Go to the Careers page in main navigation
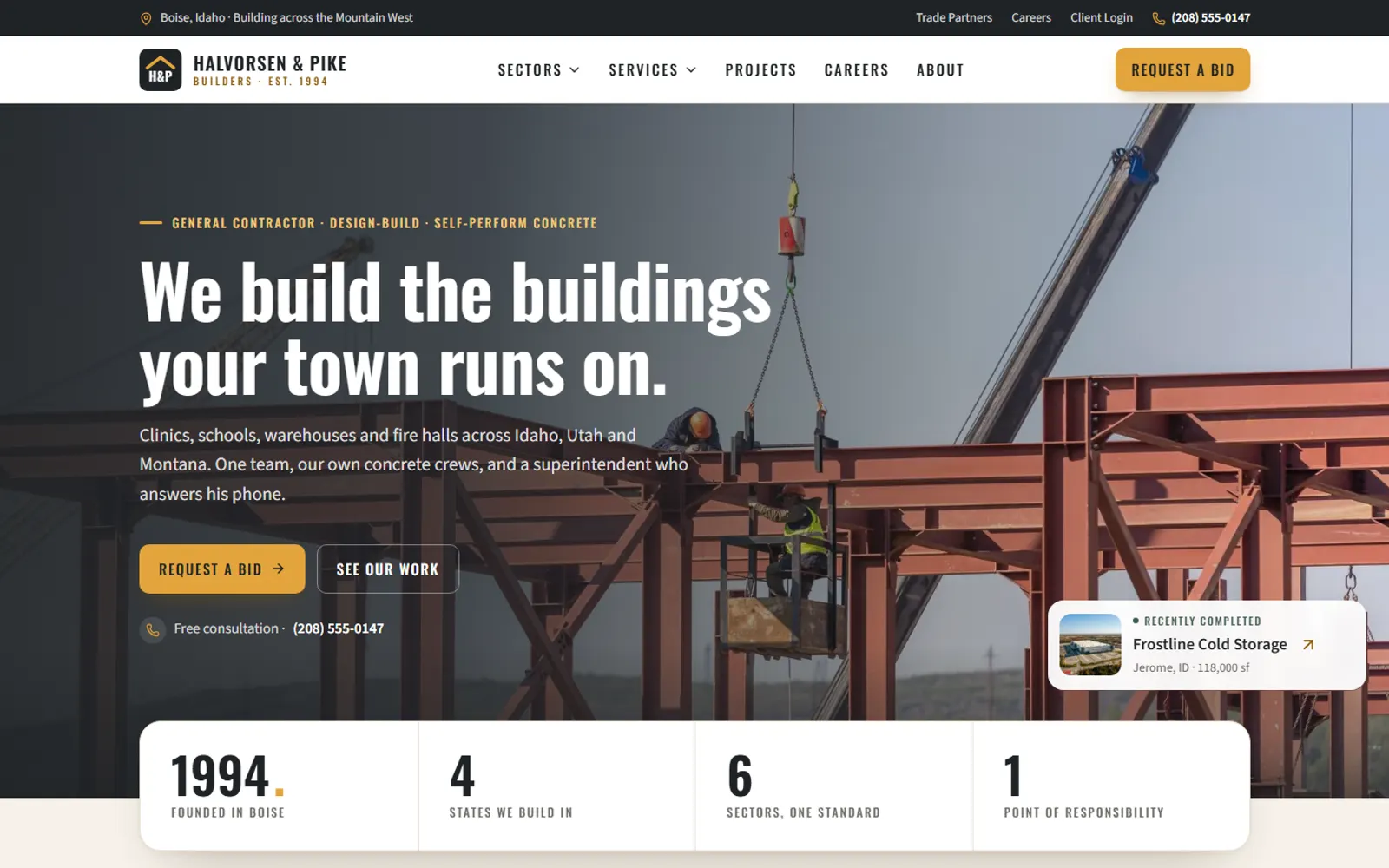This screenshot has height=868, width=1389. (856, 70)
